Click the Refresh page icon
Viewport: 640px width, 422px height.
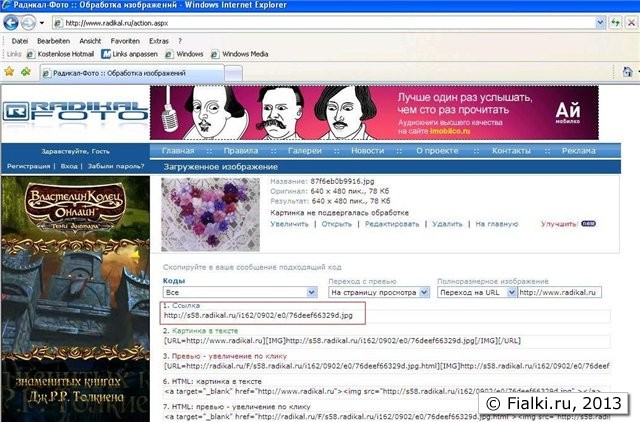615,23
